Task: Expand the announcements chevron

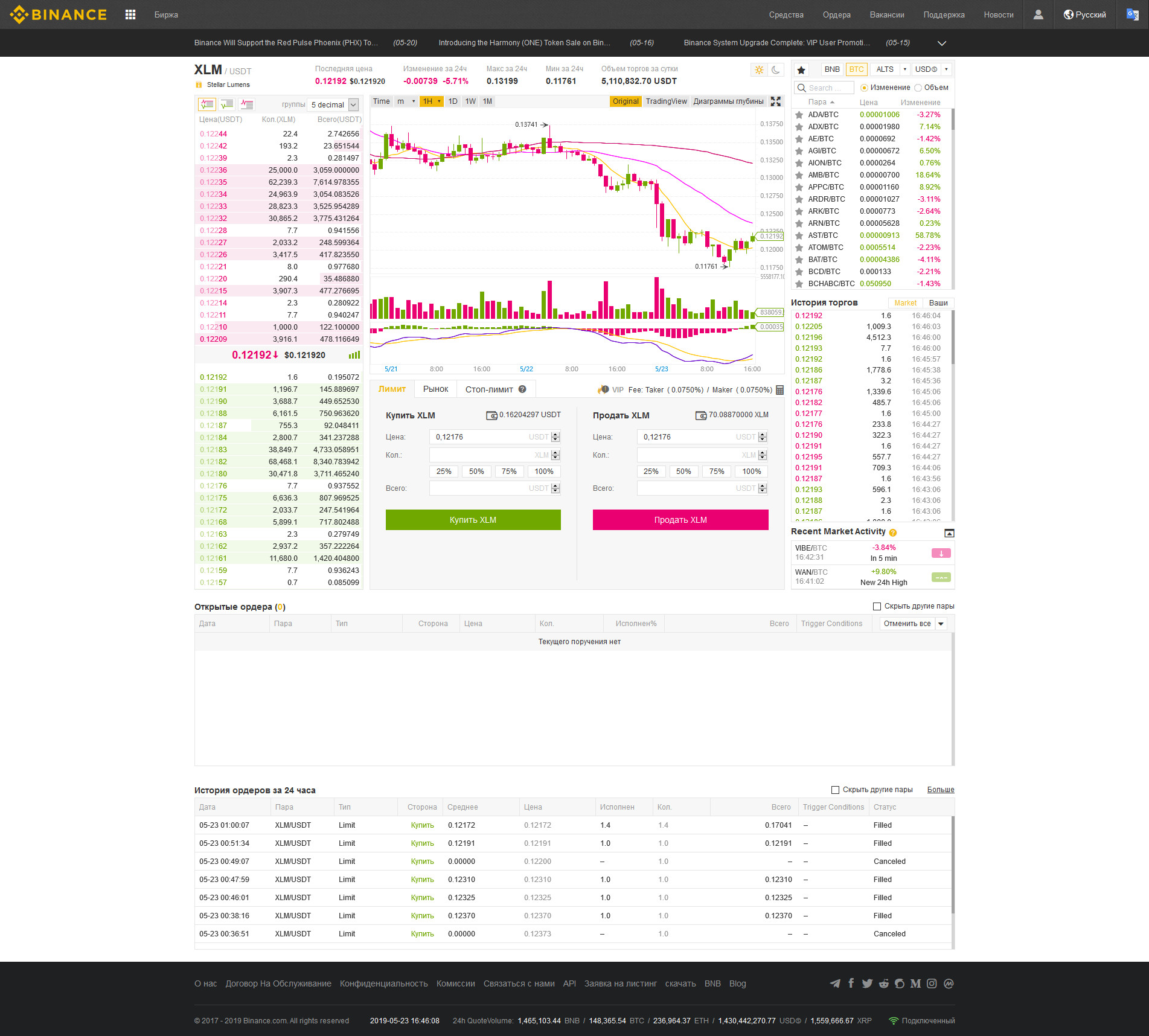Action: tap(941, 43)
